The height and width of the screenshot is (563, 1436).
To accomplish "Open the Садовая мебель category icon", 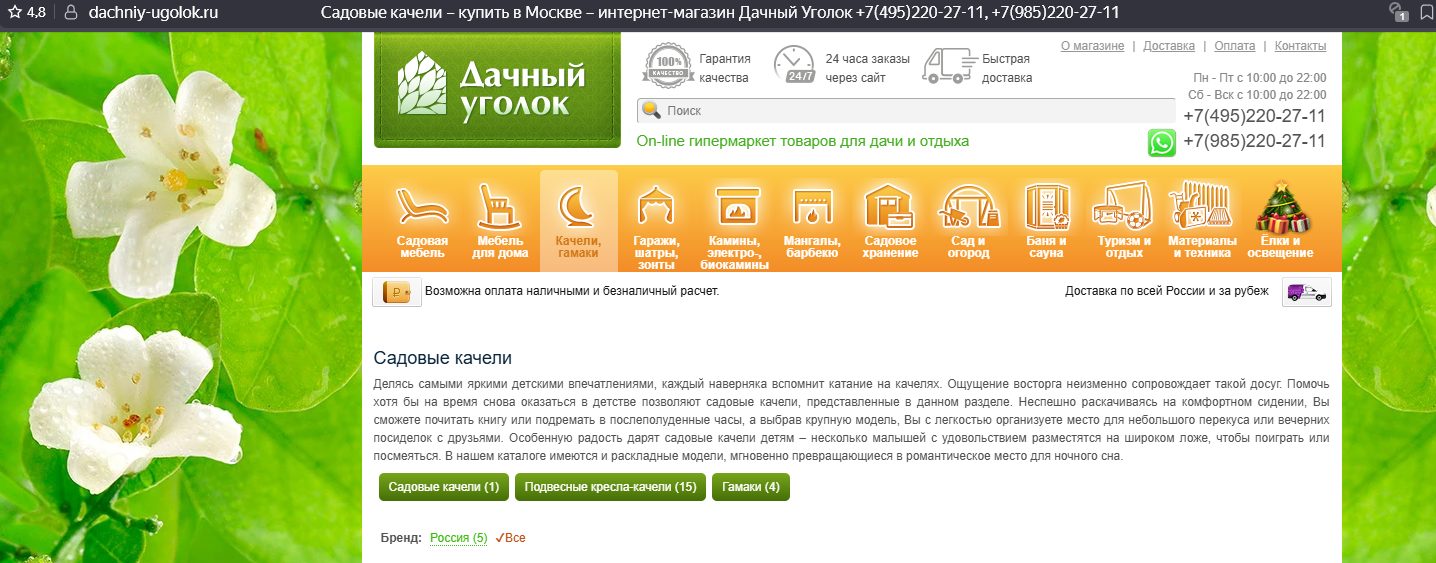I will (x=422, y=220).
